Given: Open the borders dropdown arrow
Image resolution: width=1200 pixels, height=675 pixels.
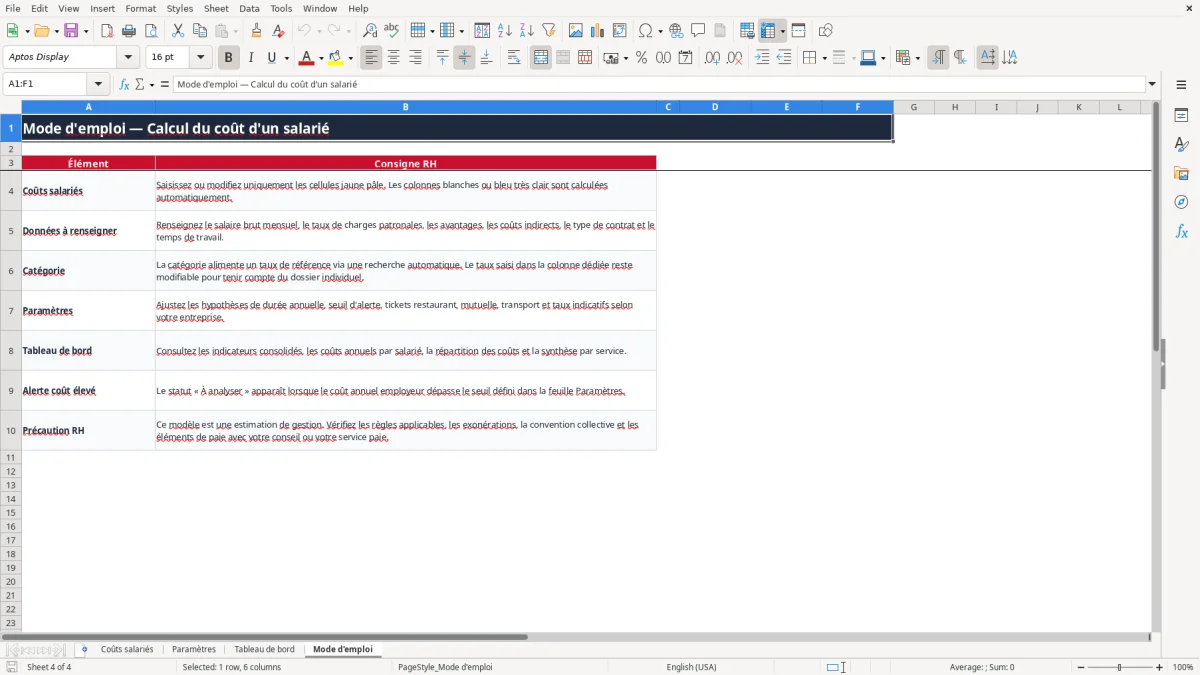Looking at the screenshot, I should [x=823, y=58].
